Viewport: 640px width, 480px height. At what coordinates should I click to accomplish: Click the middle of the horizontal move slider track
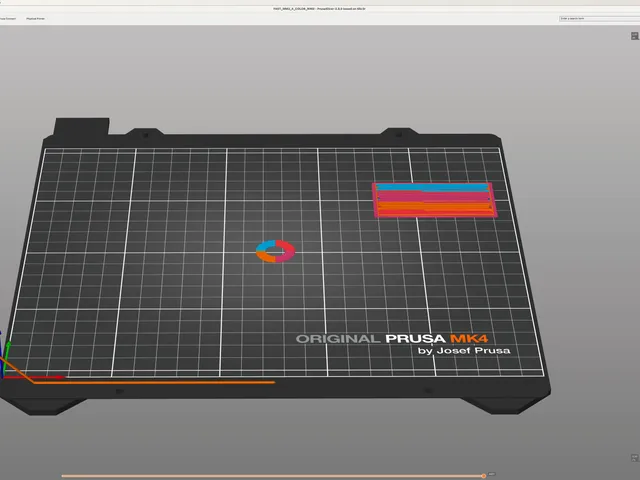point(272,476)
